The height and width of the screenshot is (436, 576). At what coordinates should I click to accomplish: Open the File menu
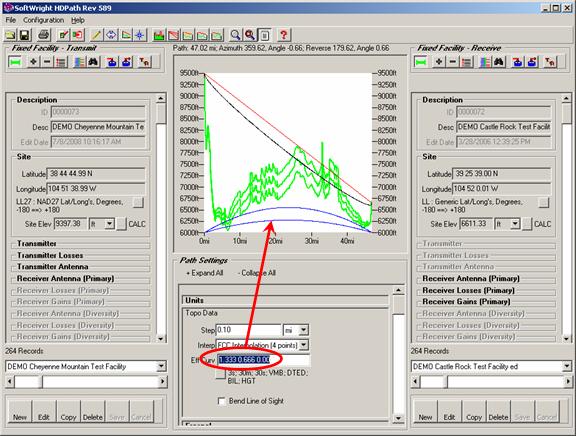click(x=11, y=20)
